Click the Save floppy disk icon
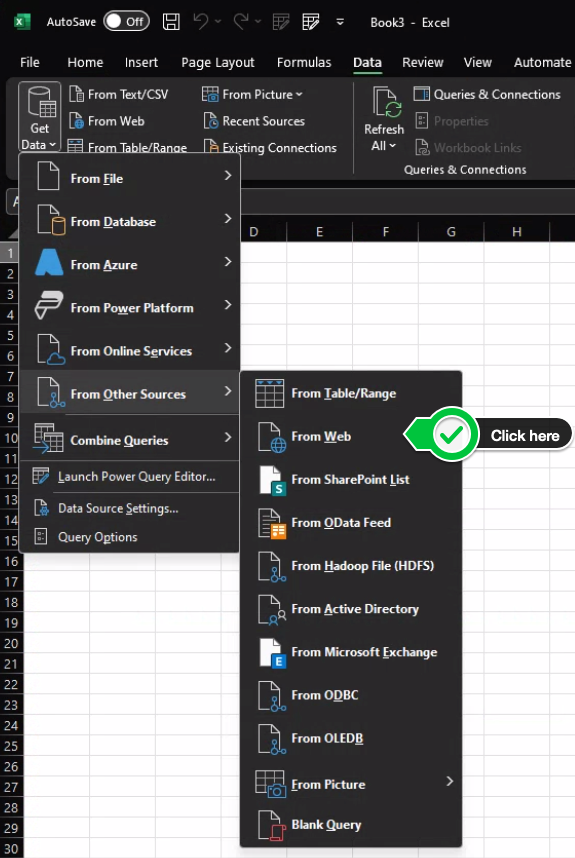The image size is (575, 858). click(x=171, y=22)
